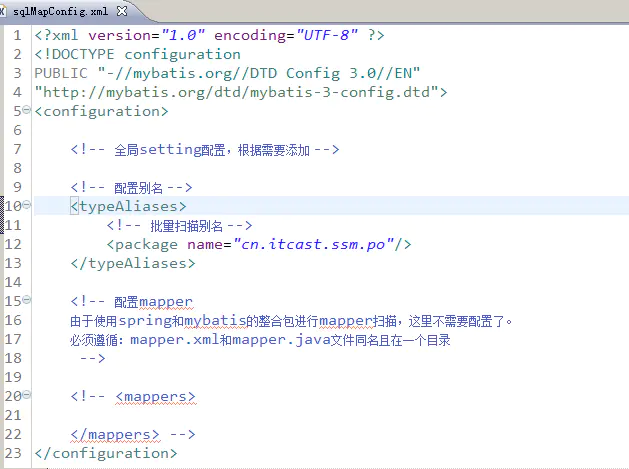
Task: Click the "UTF-8" encoding value
Action: point(327,35)
